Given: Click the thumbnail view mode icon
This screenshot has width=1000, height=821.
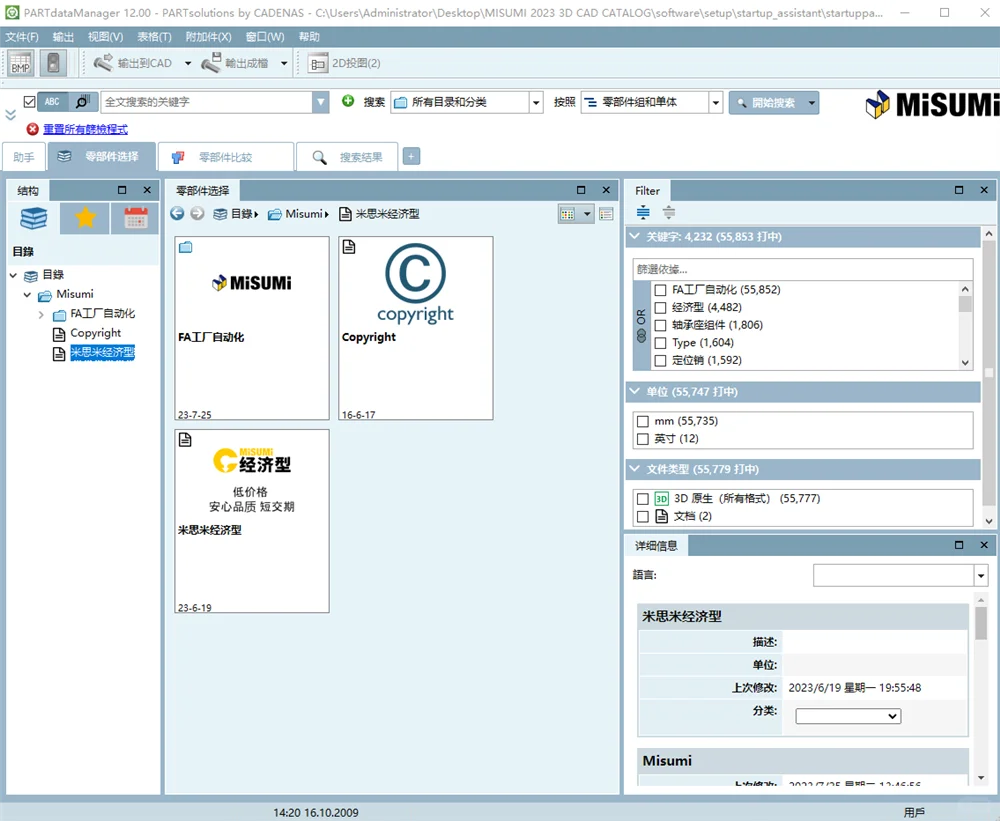Looking at the screenshot, I should [568, 214].
